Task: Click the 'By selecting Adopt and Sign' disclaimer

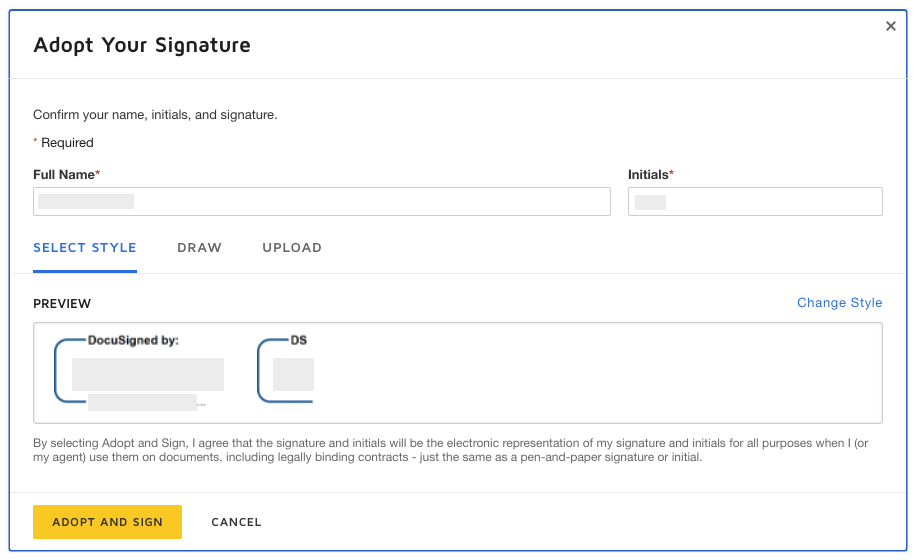Action: (x=450, y=450)
